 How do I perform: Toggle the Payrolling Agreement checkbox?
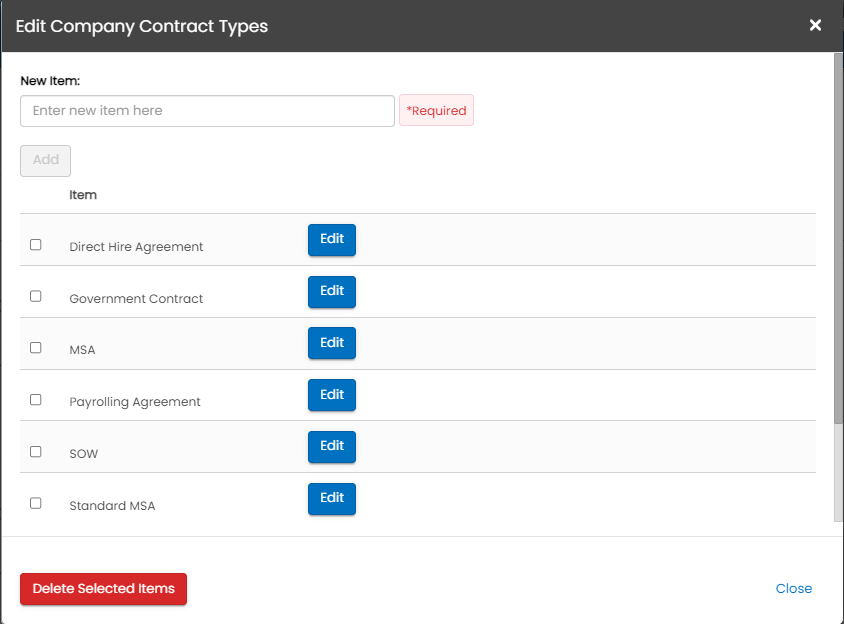click(x=36, y=399)
